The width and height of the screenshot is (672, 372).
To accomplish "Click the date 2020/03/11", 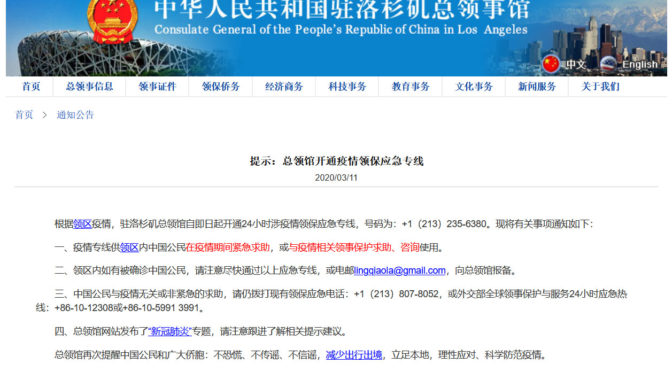I will (336, 177).
